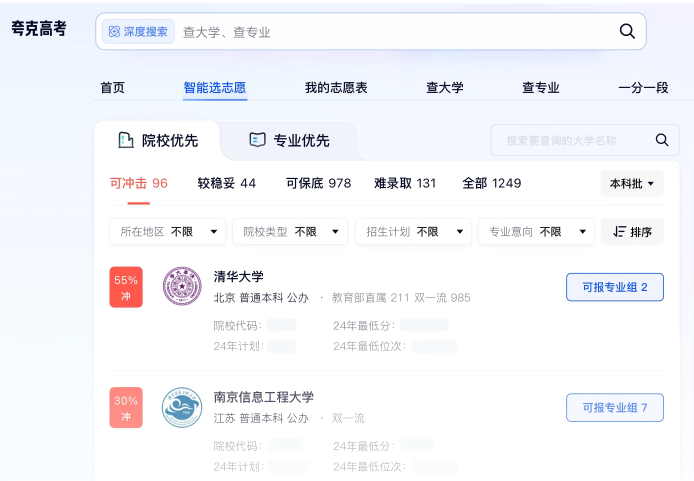Image resolution: width=694 pixels, height=481 pixels.
Task: Click the 30% 冲 badge
Action: 126,408
